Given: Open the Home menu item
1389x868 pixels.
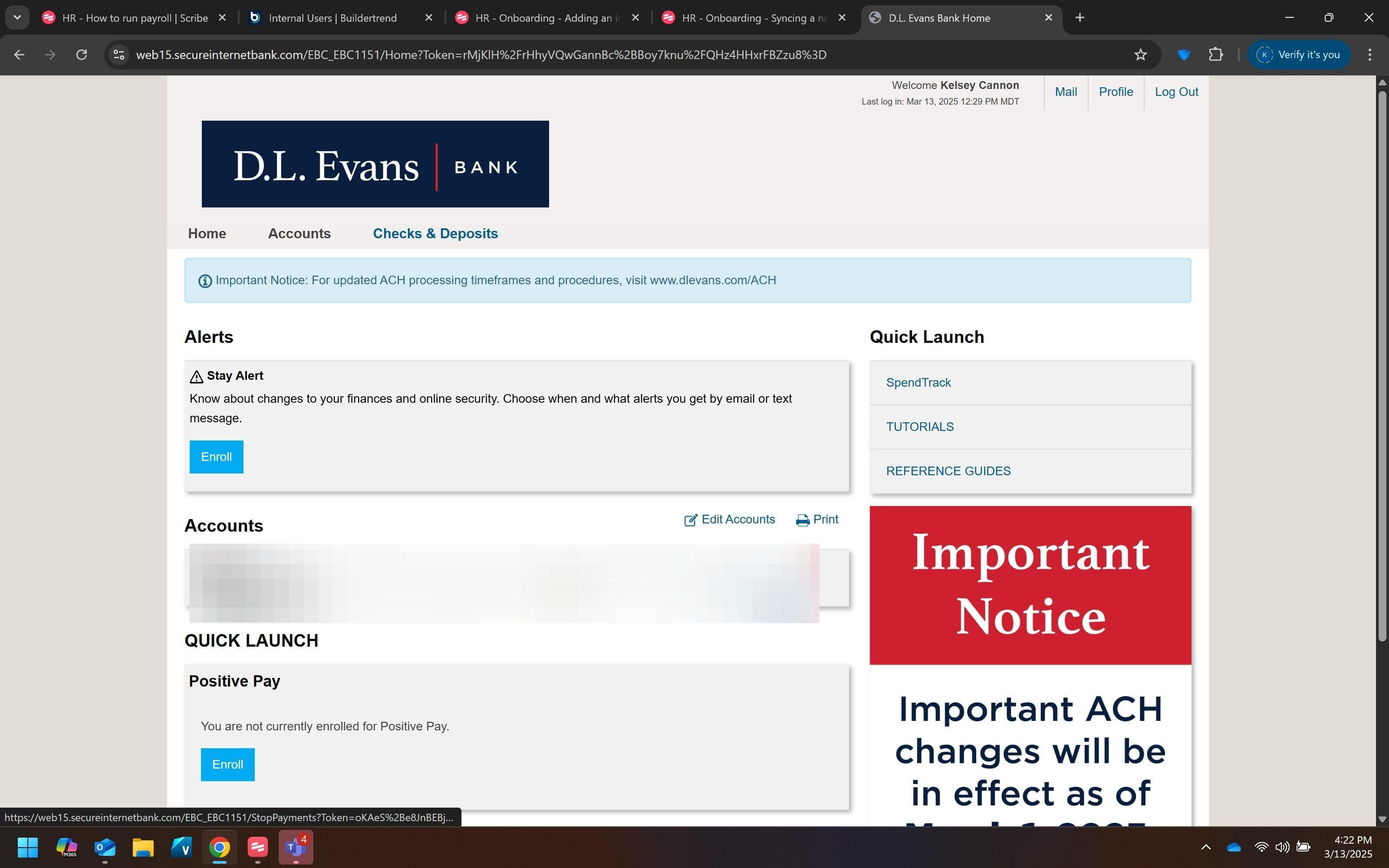Looking at the screenshot, I should [207, 233].
